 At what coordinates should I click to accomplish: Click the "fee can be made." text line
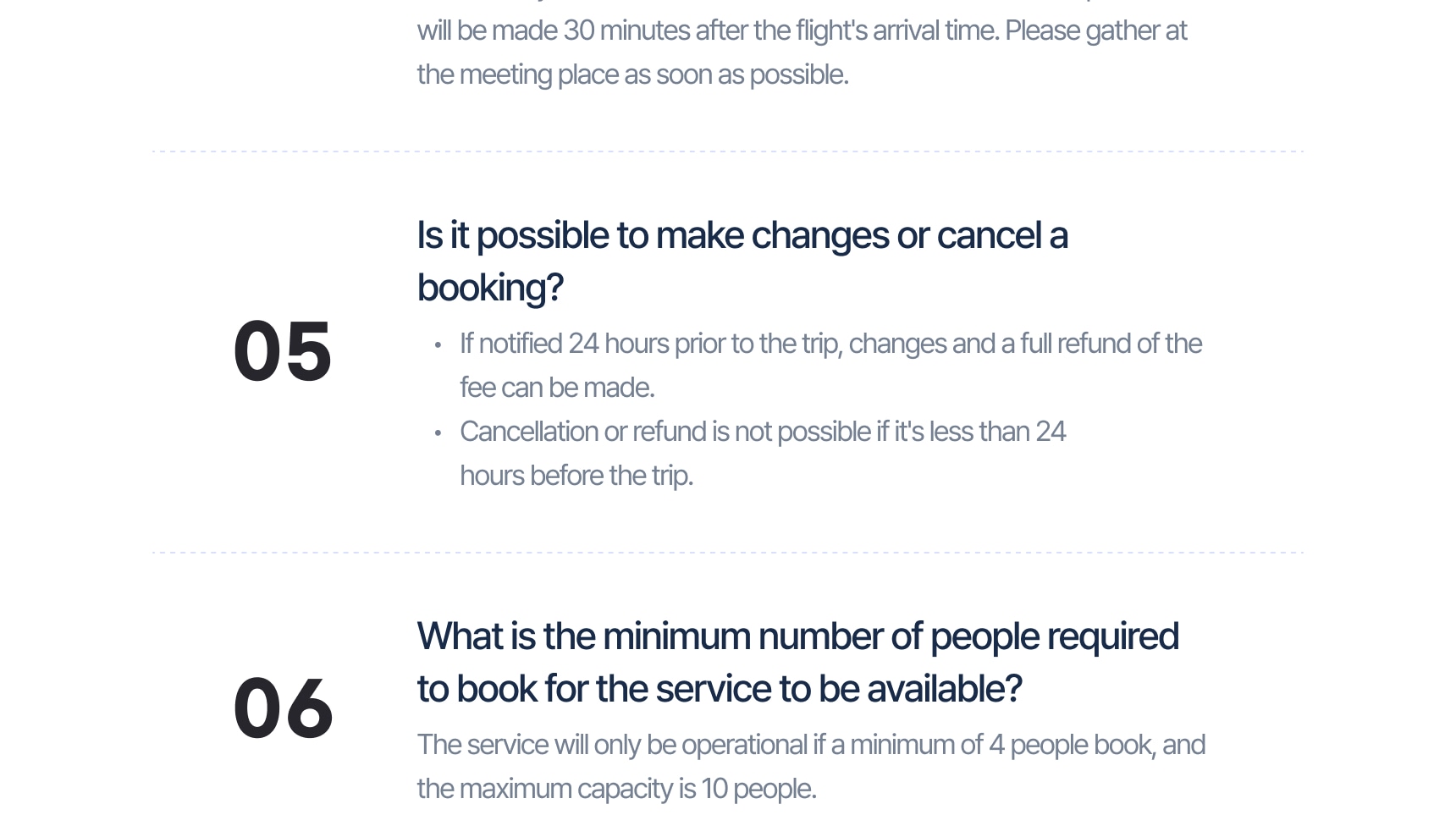[x=557, y=388]
